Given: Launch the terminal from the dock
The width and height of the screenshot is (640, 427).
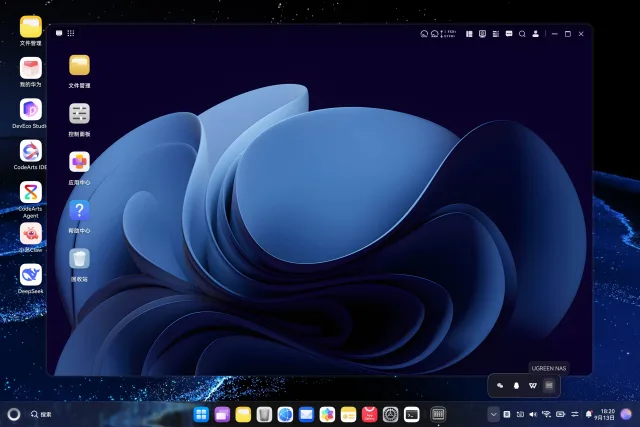Looking at the screenshot, I should (x=411, y=415).
